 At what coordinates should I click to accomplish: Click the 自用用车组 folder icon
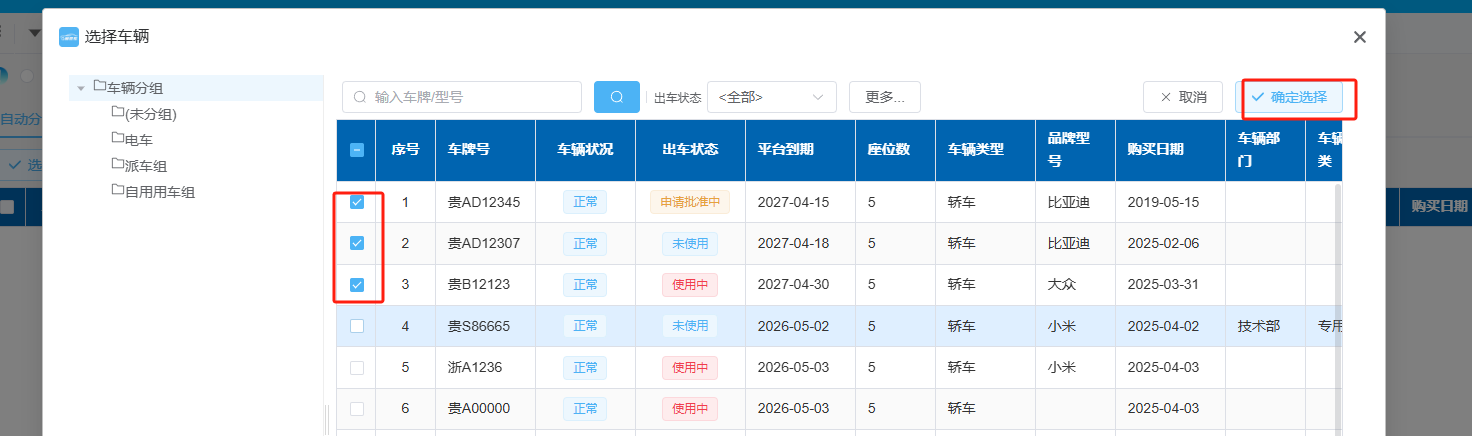point(118,190)
